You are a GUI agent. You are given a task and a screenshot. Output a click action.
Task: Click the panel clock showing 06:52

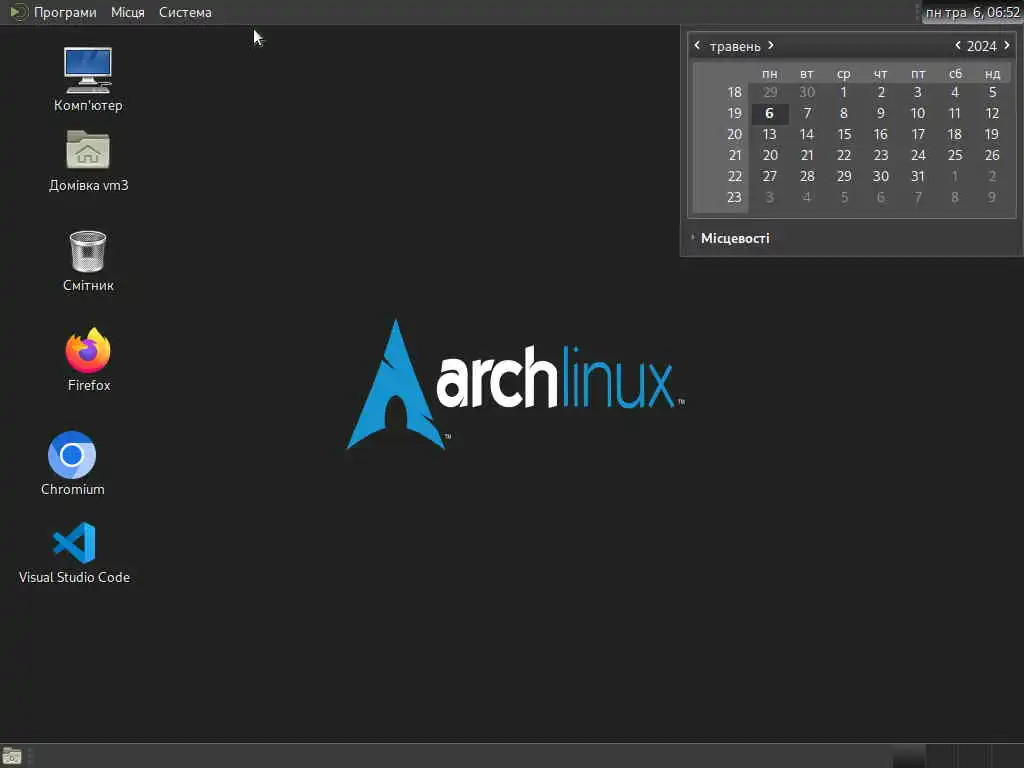coord(972,12)
